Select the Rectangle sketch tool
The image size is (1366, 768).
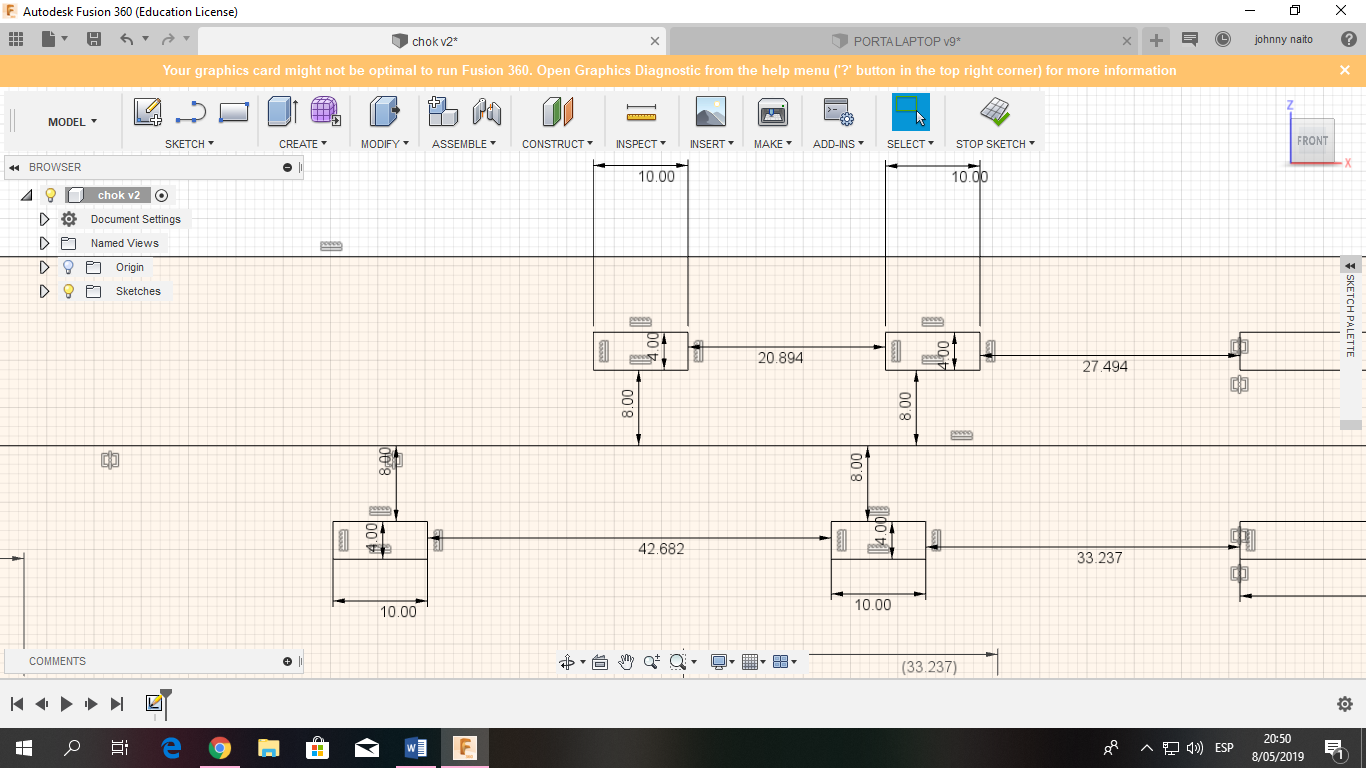tap(233, 112)
